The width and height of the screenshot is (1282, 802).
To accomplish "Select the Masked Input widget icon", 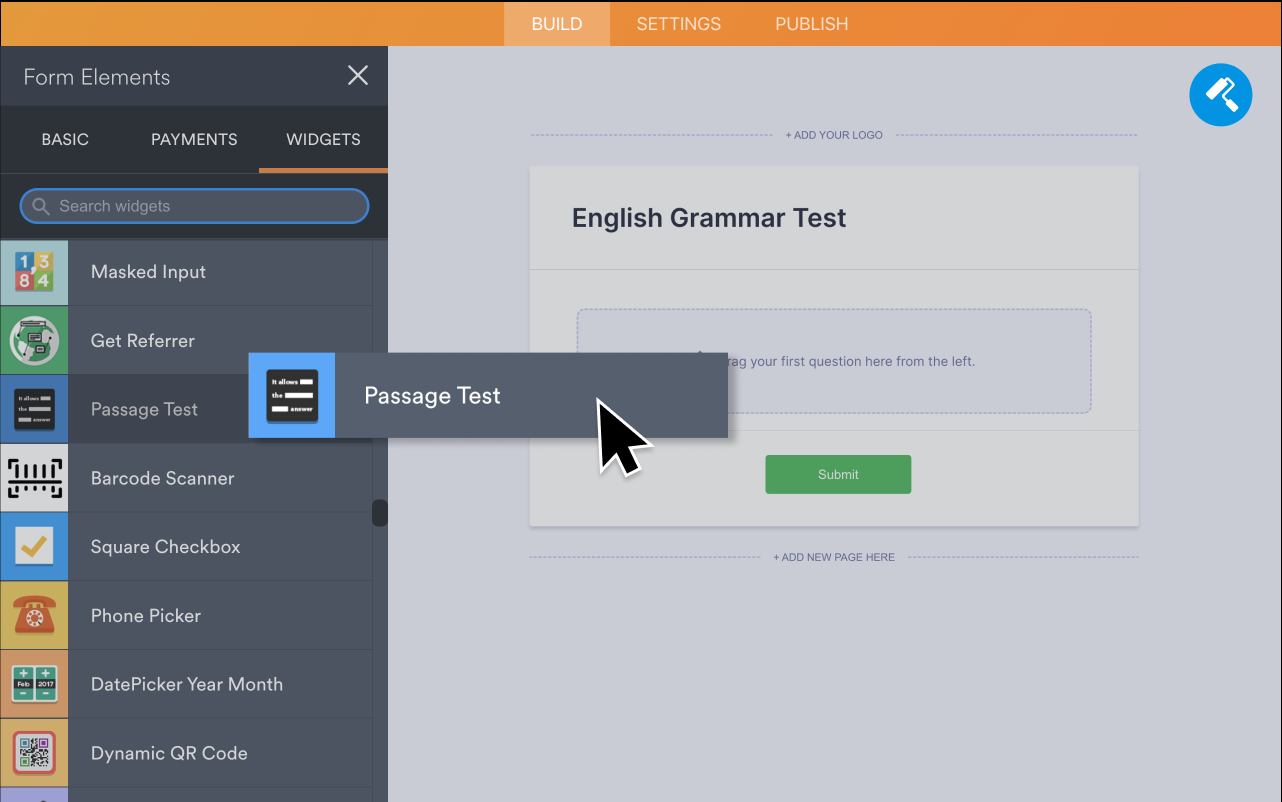I will pos(34,271).
